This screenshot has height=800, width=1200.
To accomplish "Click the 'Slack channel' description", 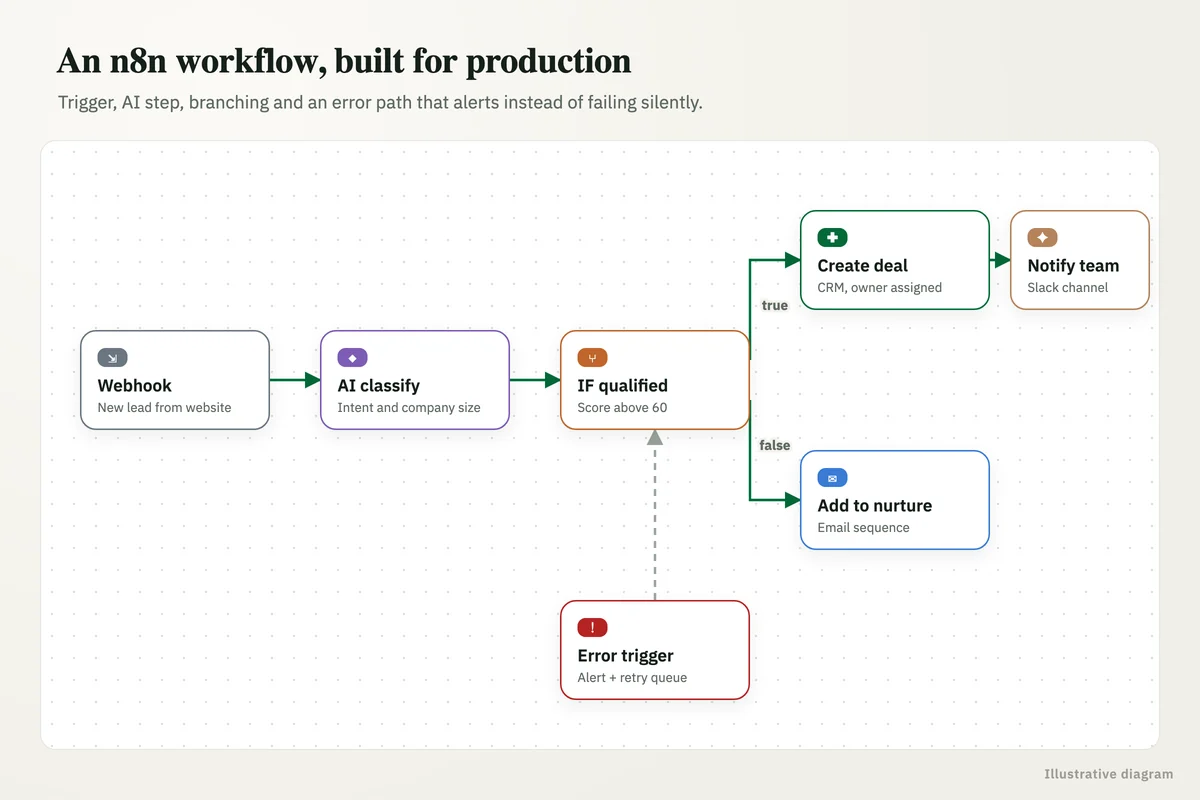I will [x=1068, y=287].
